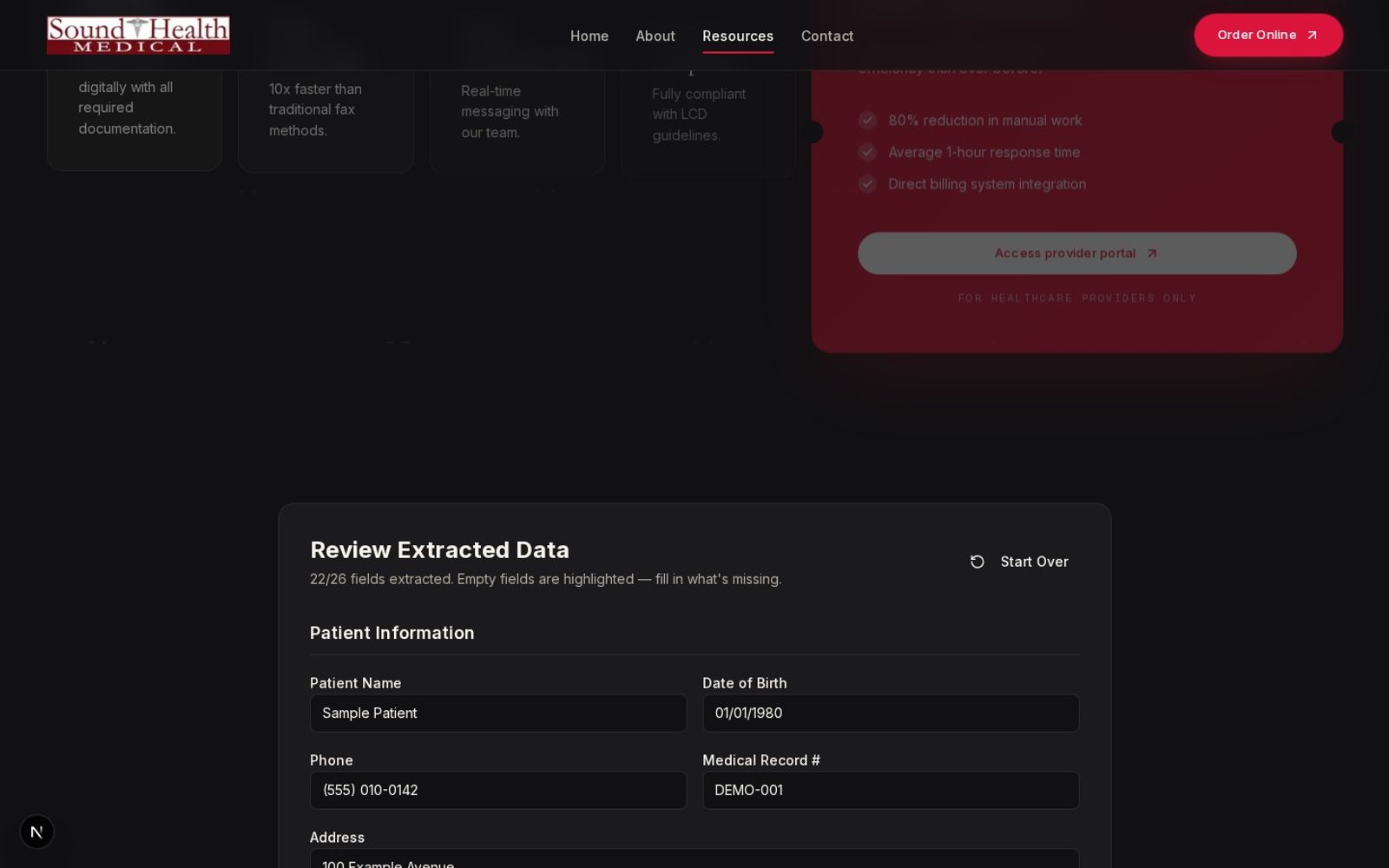The height and width of the screenshot is (868, 1389).
Task: Edit the Phone number field
Action: pos(498,790)
